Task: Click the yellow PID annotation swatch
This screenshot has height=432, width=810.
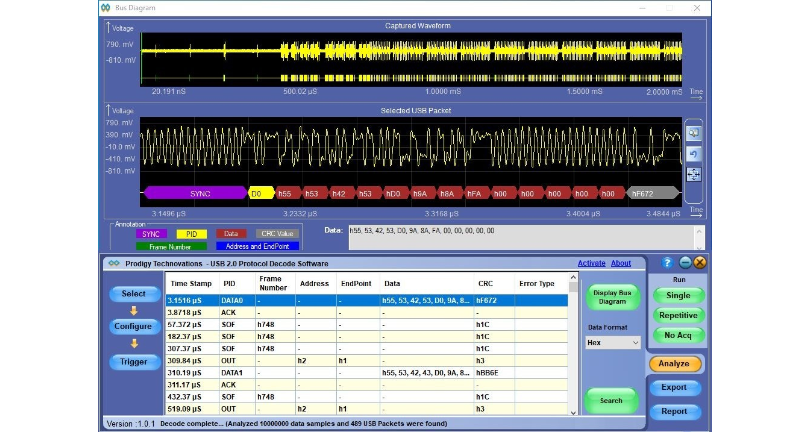Action: tap(192, 234)
